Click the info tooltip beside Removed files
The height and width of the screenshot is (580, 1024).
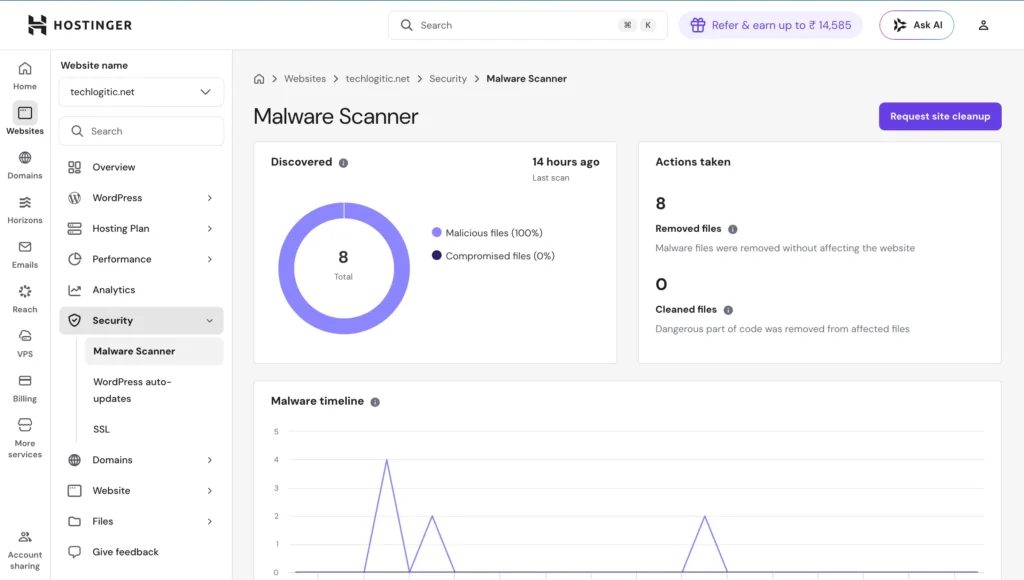pyautogui.click(x=733, y=228)
